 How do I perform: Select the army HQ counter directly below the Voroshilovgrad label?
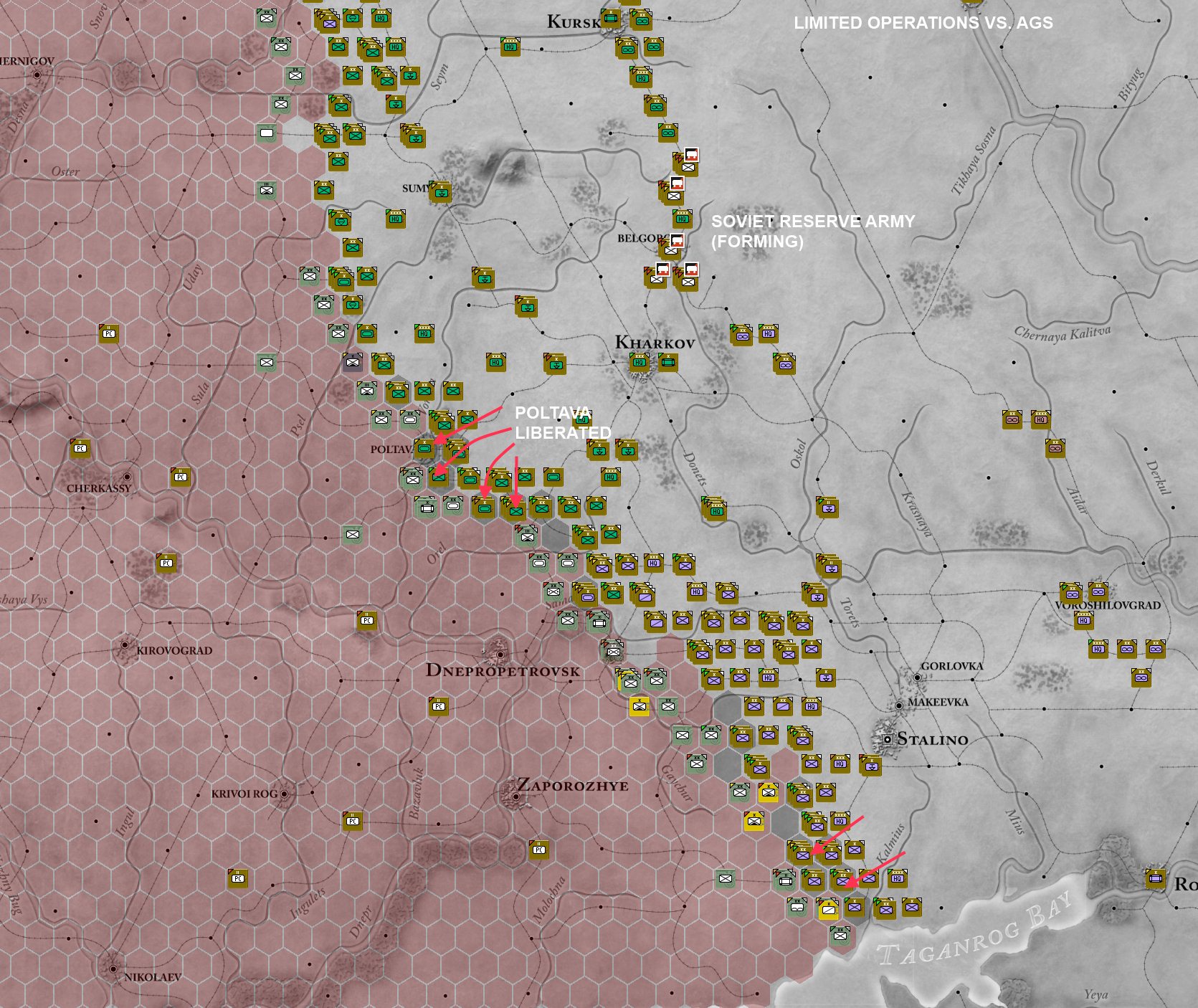point(1083,620)
